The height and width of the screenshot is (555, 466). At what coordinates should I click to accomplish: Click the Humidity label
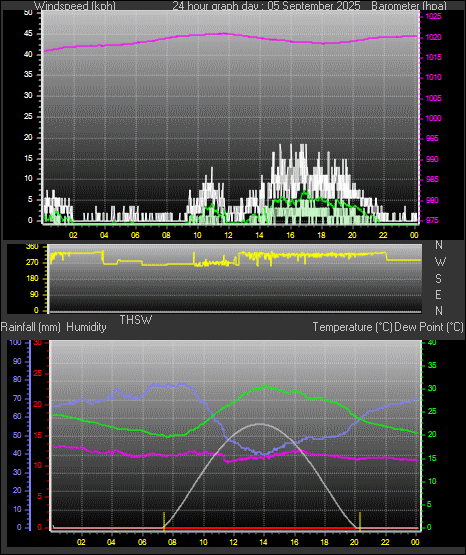point(86,327)
